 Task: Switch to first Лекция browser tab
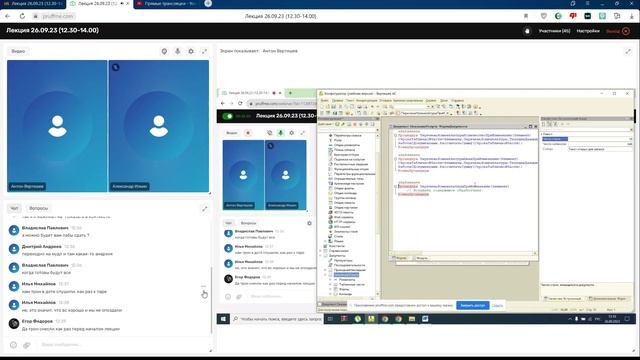click(33, 4)
